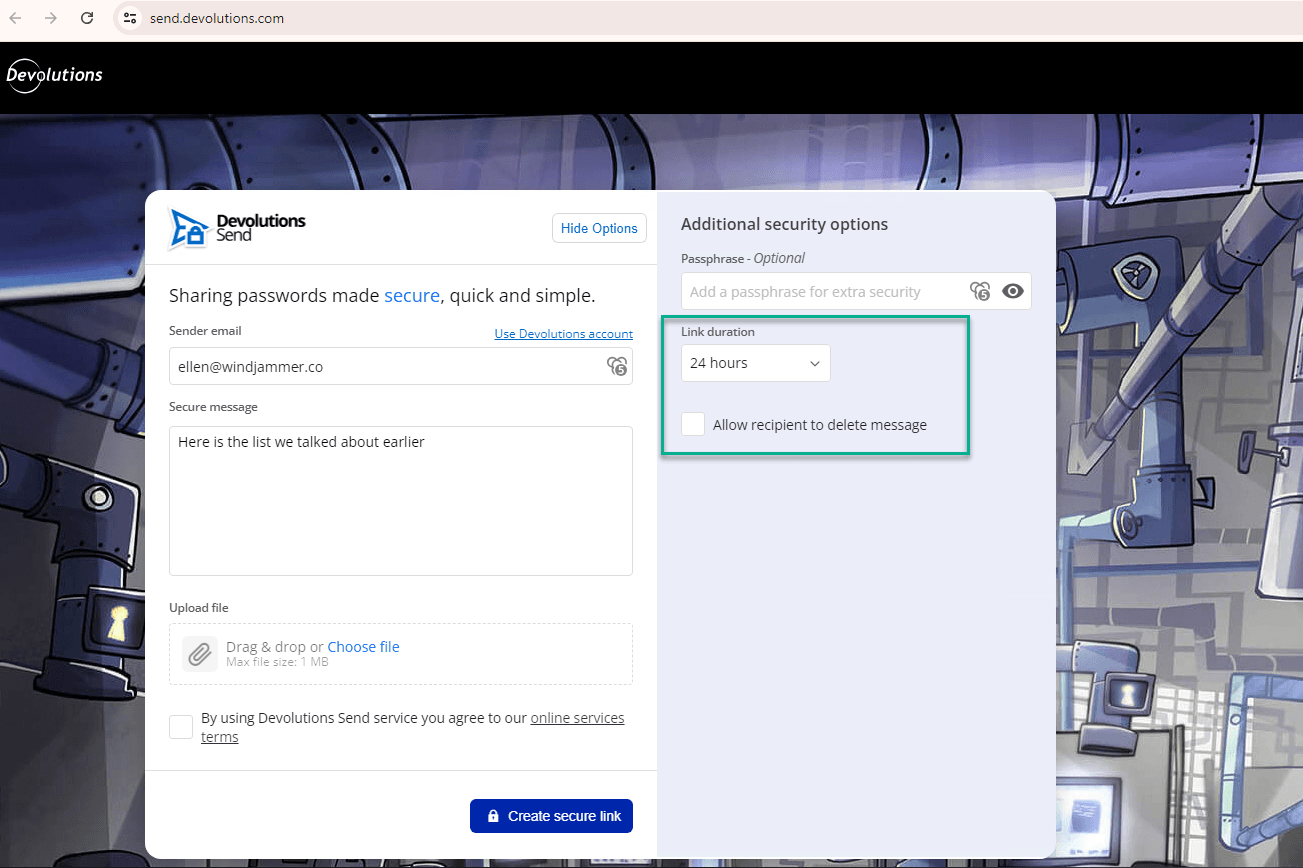The height and width of the screenshot is (868, 1303).
Task: Enable Allow recipient to delete message
Action: (693, 424)
